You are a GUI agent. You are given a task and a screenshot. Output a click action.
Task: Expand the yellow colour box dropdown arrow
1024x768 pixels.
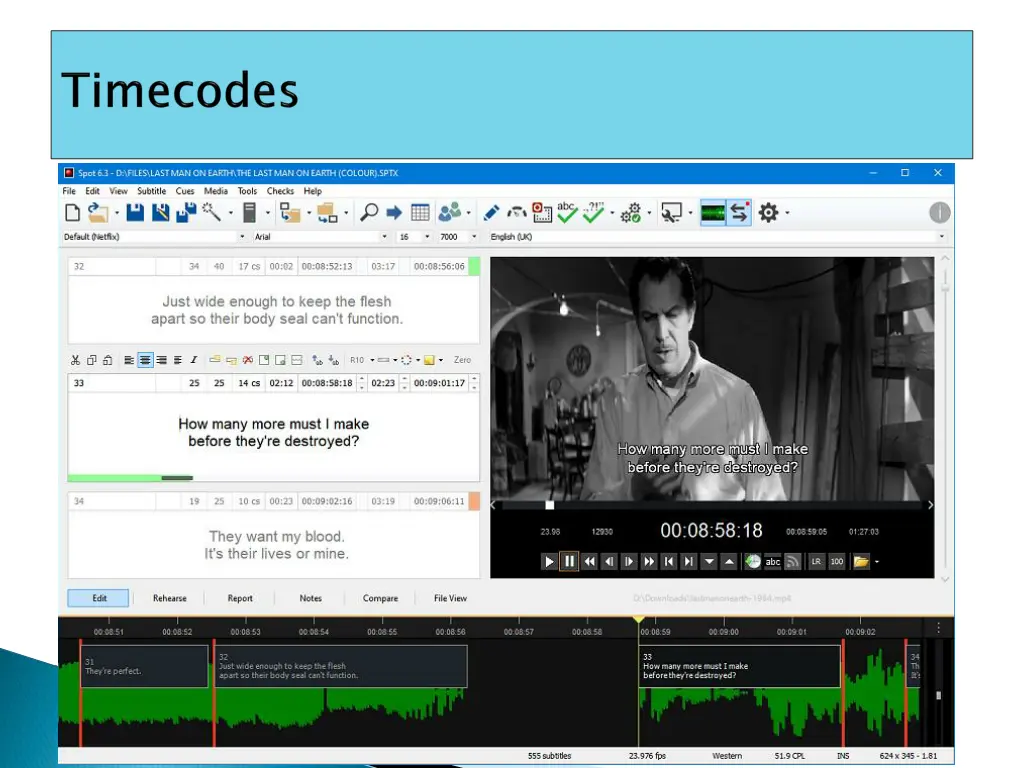pyautogui.click(x=441, y=360)
